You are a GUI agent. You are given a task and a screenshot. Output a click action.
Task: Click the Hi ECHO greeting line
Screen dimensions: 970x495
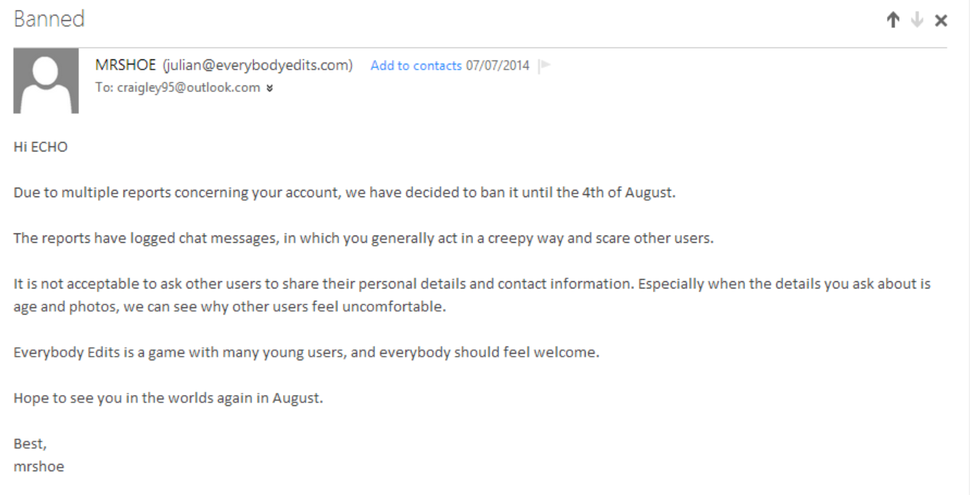click(x=41, y=147)
